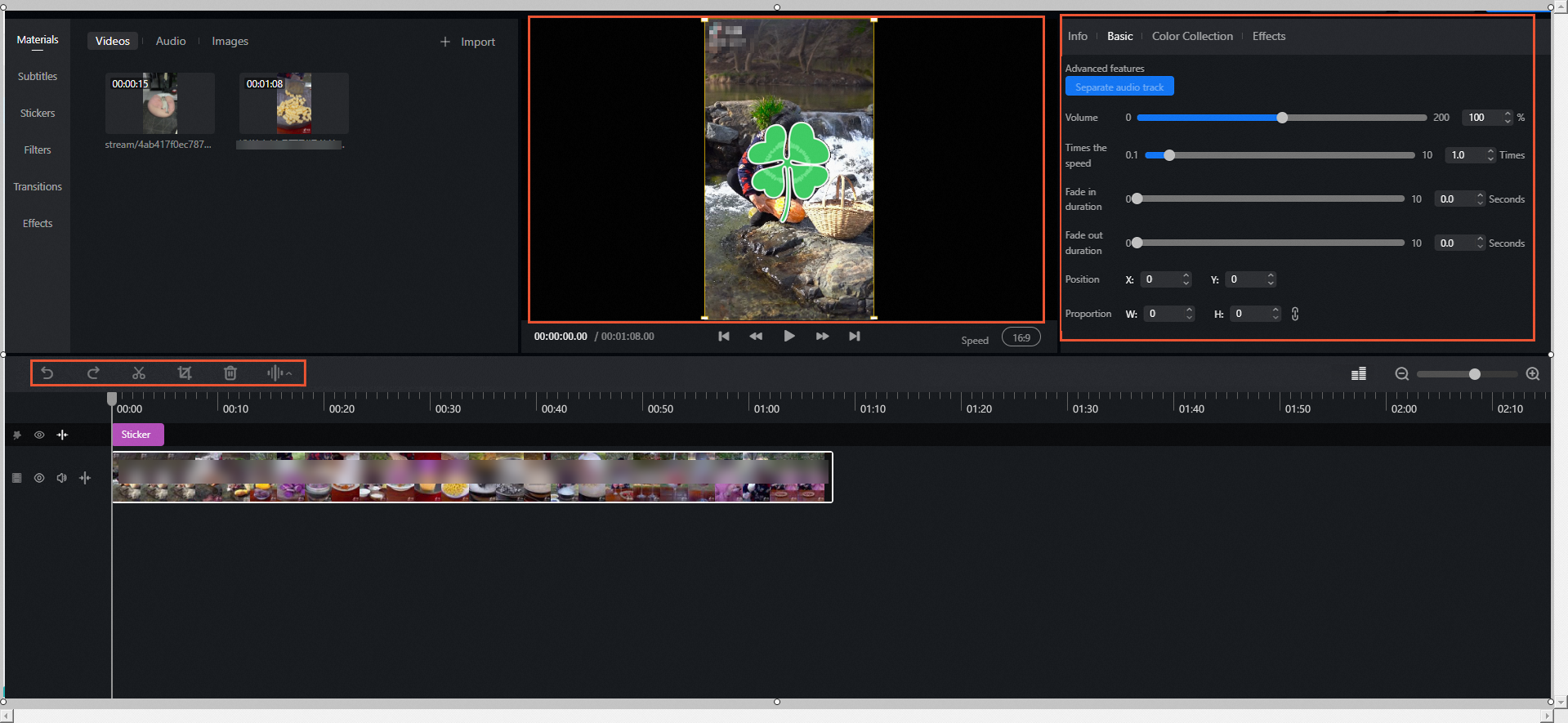Switch to the Images tab
This screenshot has height=723, width=1568.
point(230,41)
